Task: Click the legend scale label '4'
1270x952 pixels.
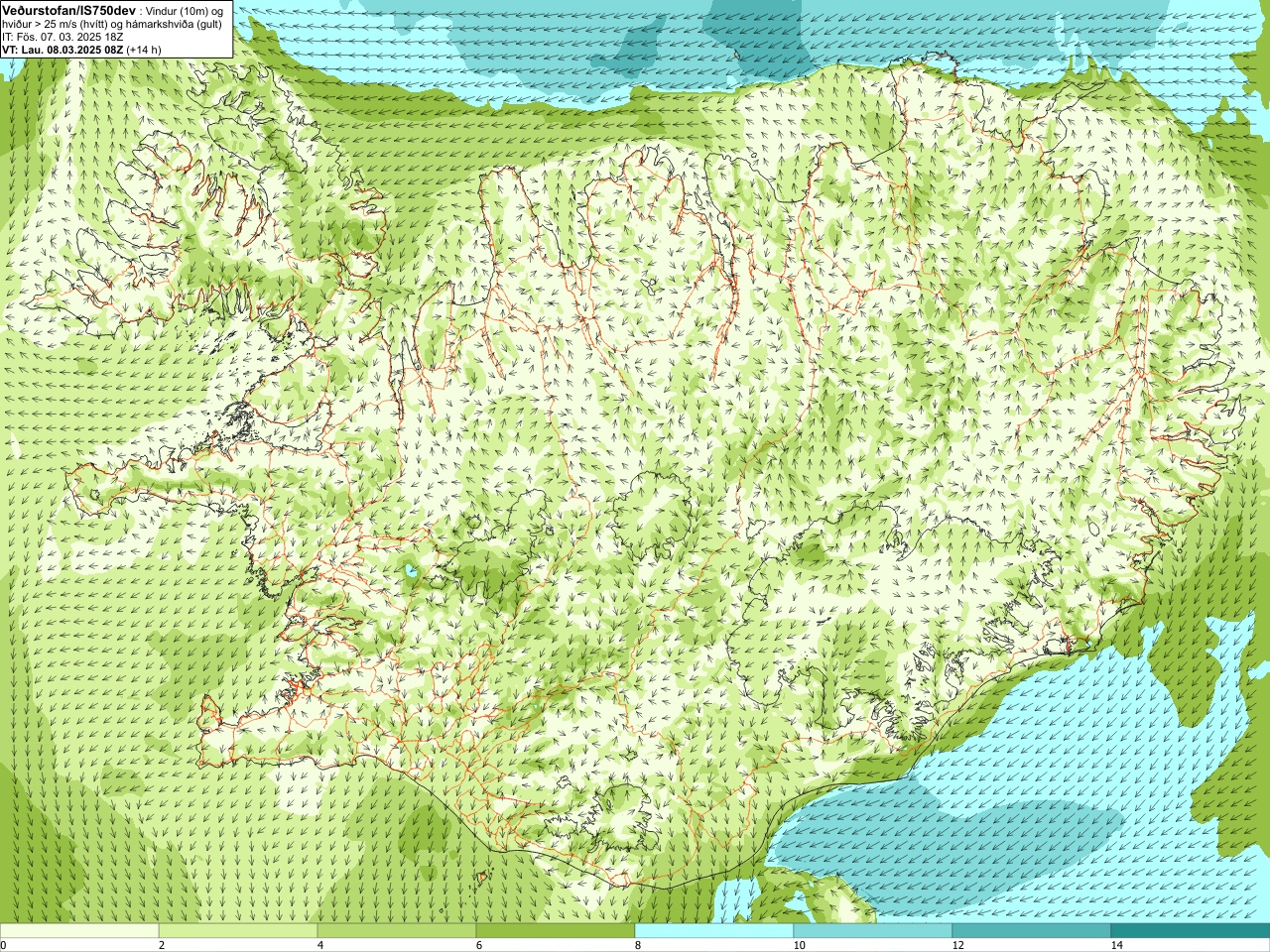Action: tap(320, 945)
